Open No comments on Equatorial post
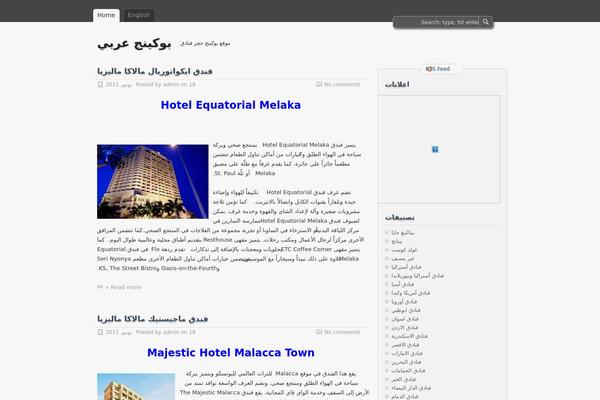Image resolution: width=600 pixels, height=400 pixels. point(342,84)
